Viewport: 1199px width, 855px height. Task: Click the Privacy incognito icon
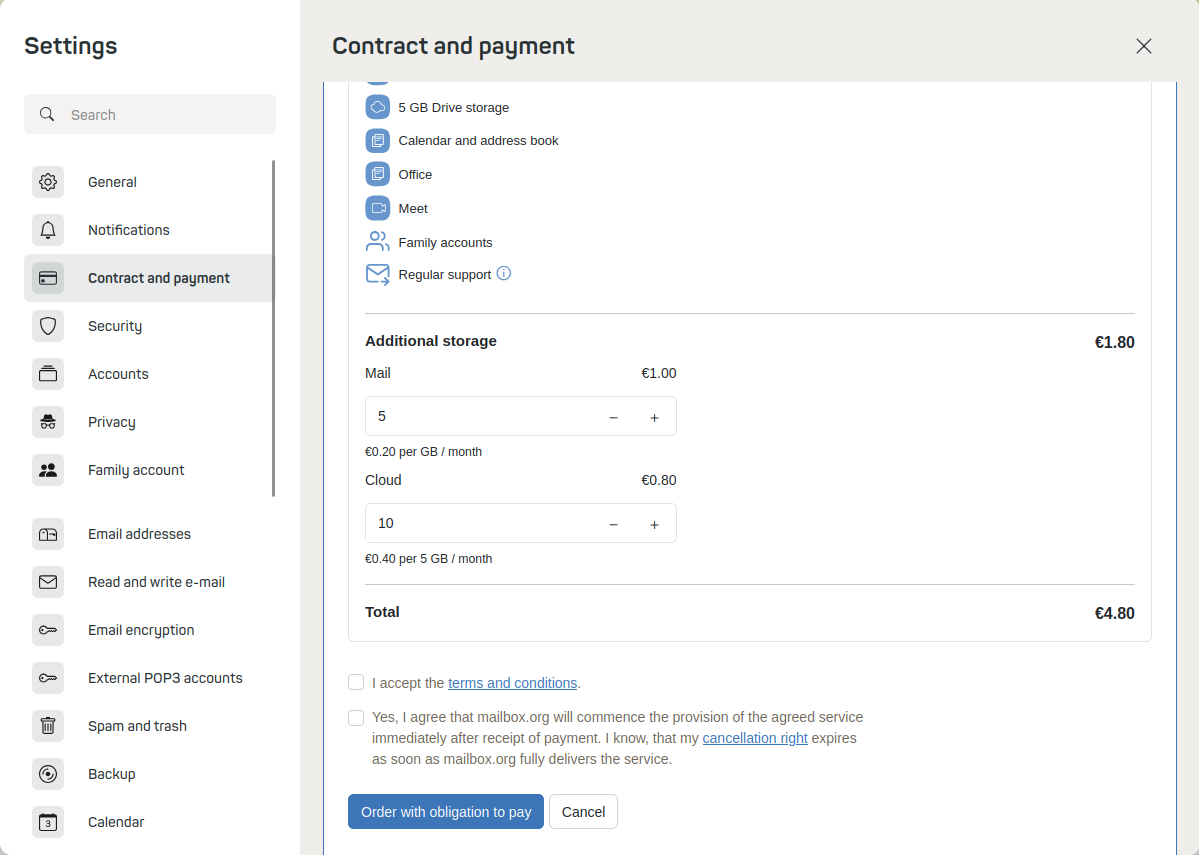[x=48, y=422]
